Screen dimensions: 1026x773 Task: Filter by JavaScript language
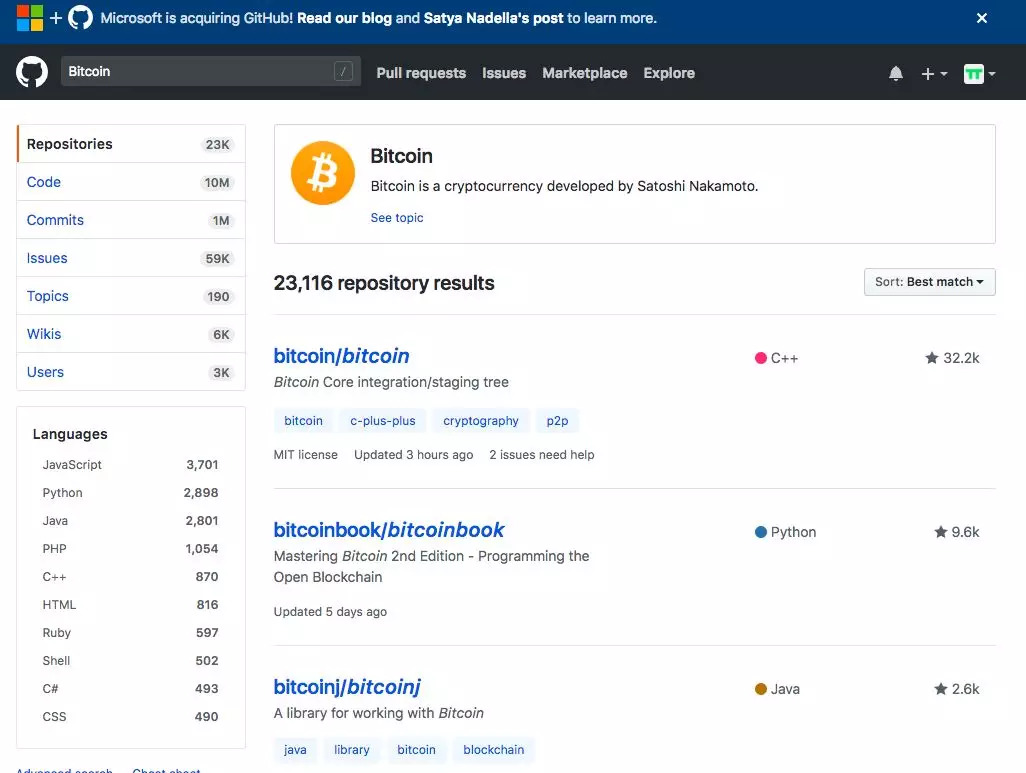point(130,465)
